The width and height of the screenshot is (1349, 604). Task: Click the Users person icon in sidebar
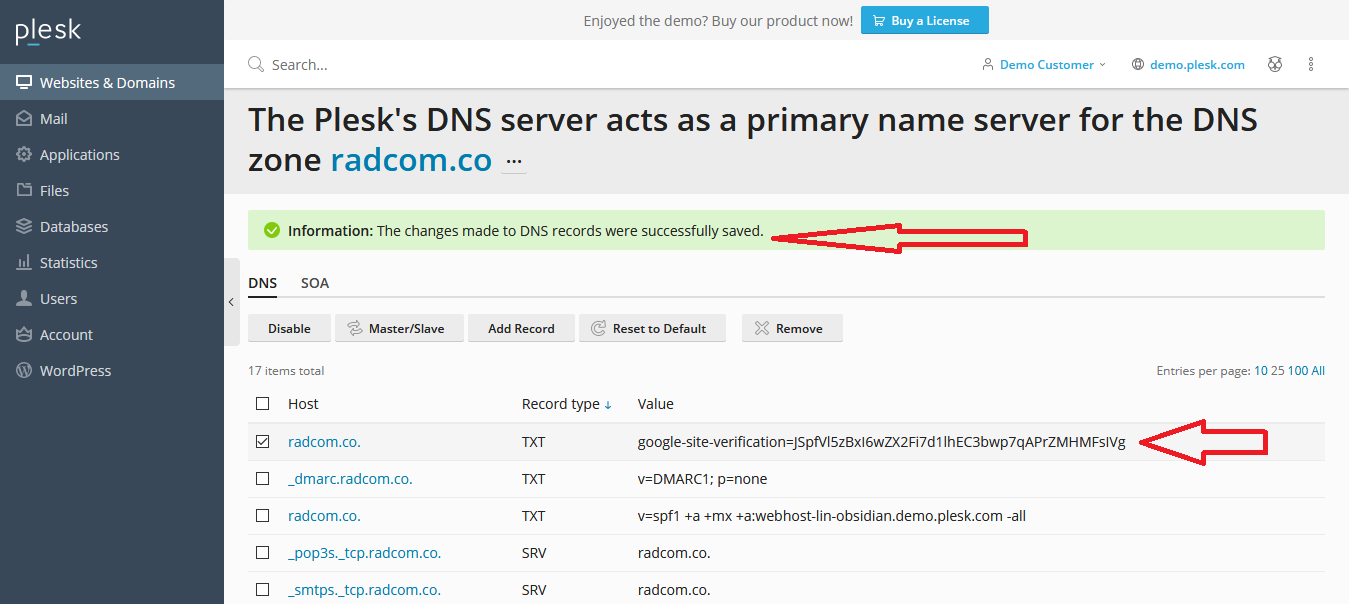[24, 299]
